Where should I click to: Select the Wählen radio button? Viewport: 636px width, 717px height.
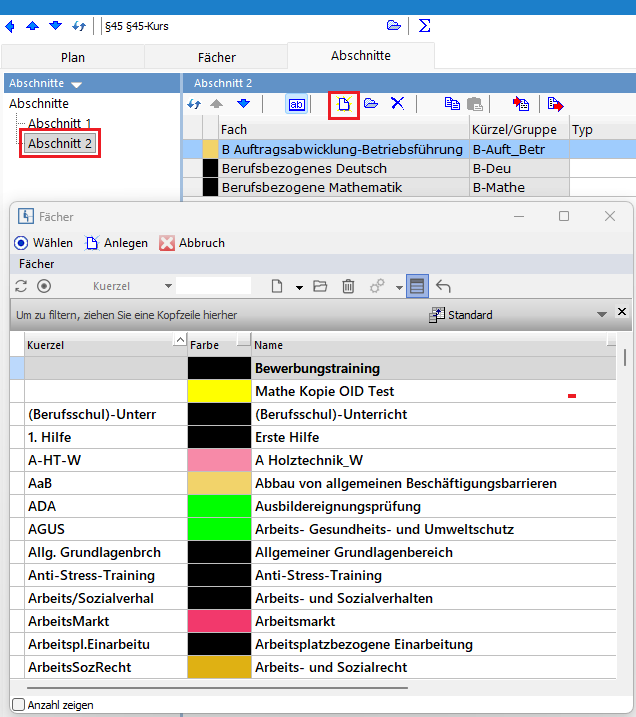20,243
